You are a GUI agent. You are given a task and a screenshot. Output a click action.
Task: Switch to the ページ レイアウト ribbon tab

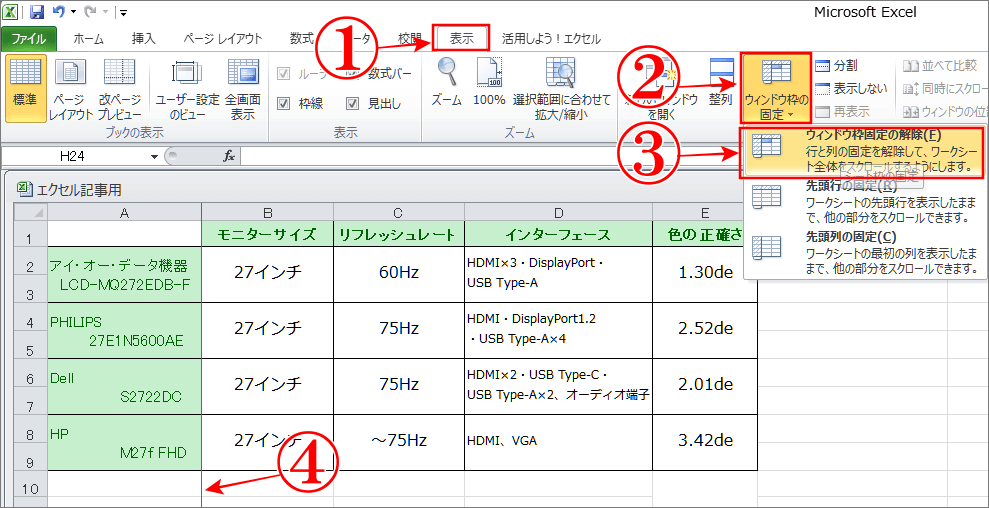pyautogui.click(x=223, y=38)
